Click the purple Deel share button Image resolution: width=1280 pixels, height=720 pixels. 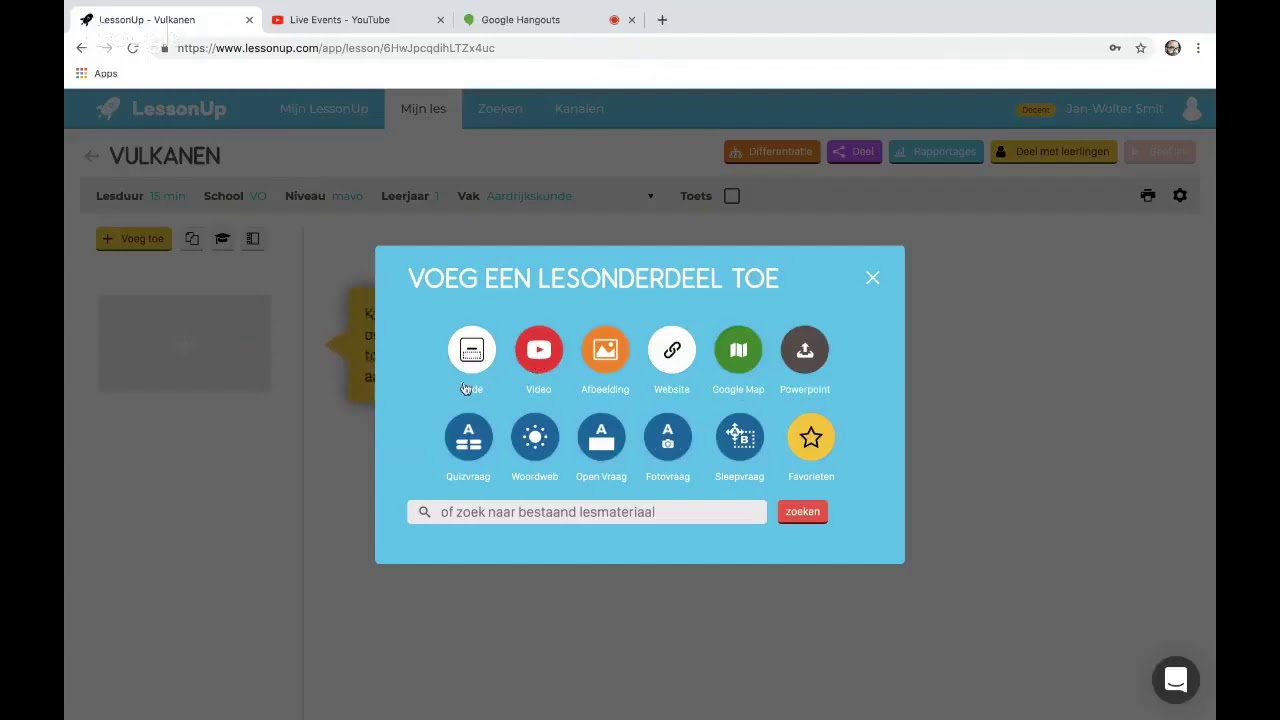[854, 152]
